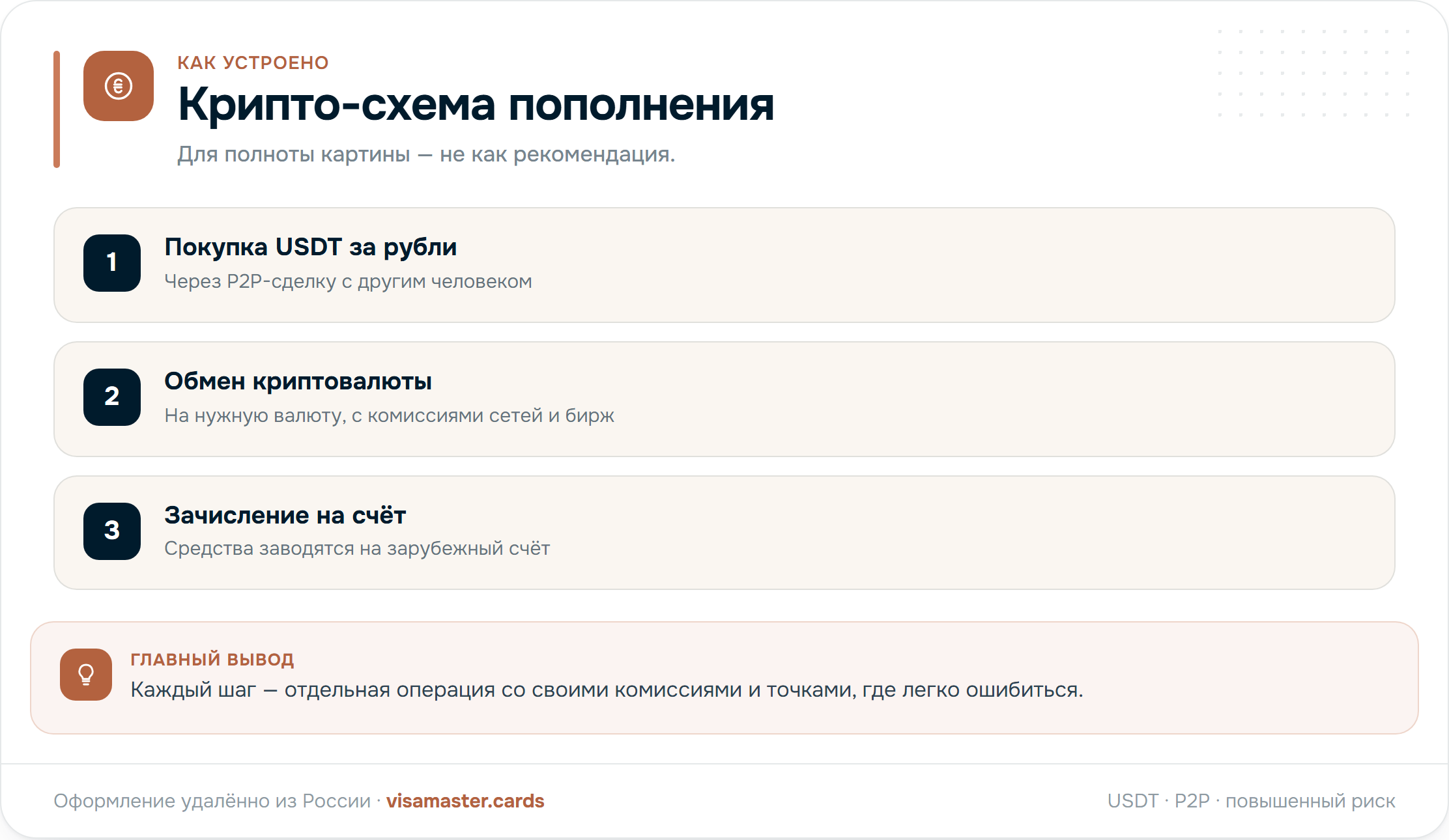Select the 'Покупка USDT за рубли' title
Viewport: 1449px width, 840px height.
point(310,247)
